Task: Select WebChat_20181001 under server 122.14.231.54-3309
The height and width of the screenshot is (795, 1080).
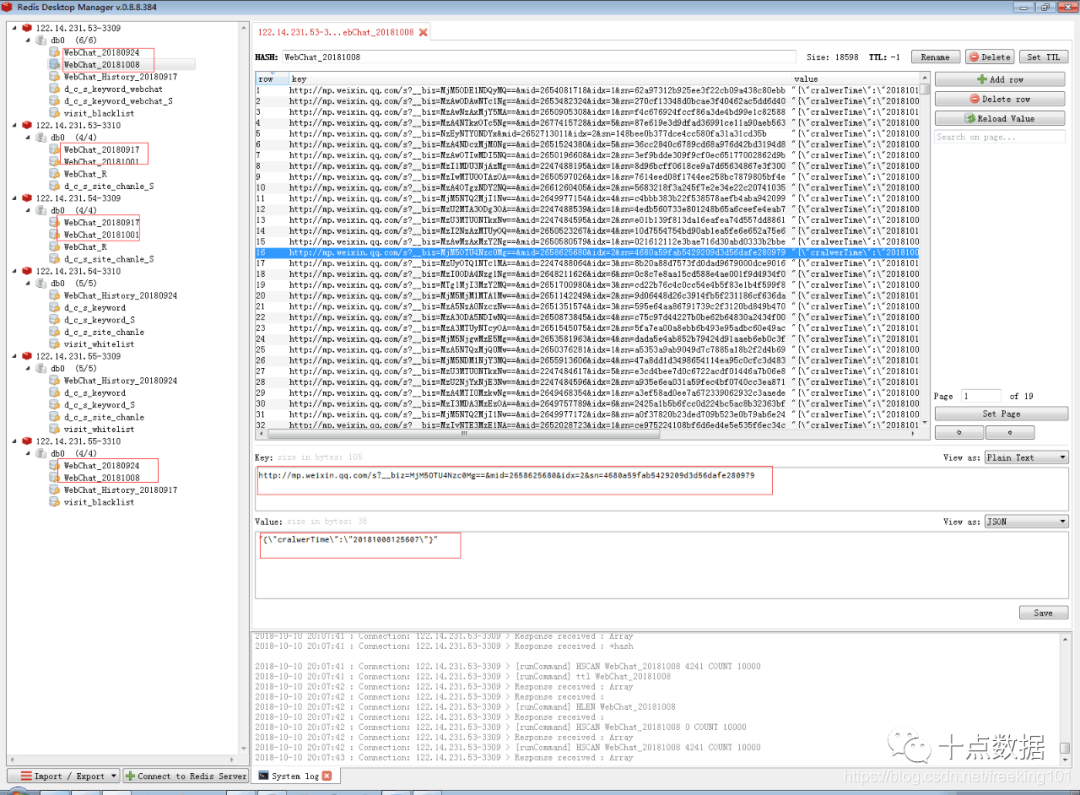Action: pyautogui.click(x=101, y=235)
